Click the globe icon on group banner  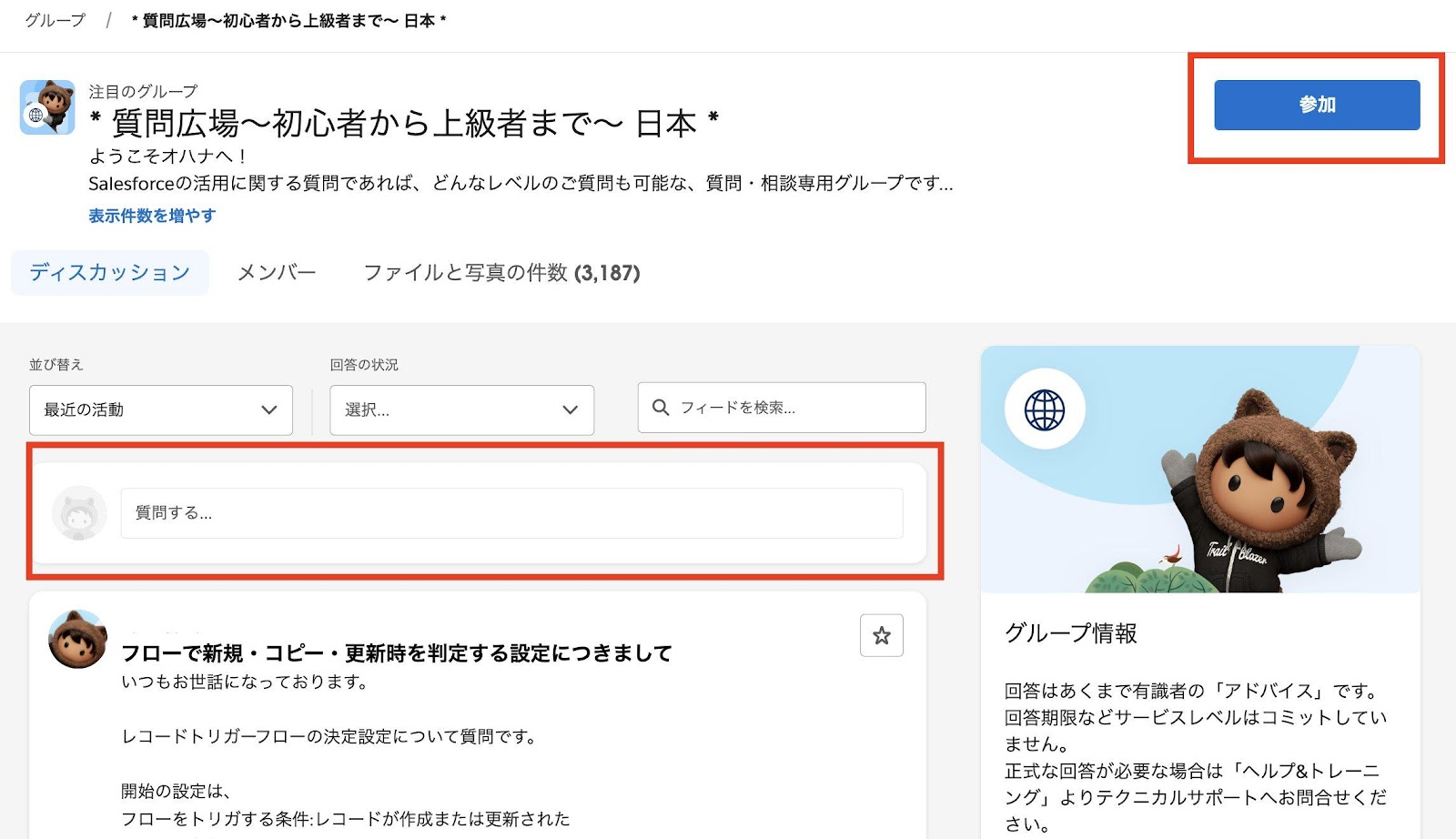pyautogui.click(x=1045, y=409)
